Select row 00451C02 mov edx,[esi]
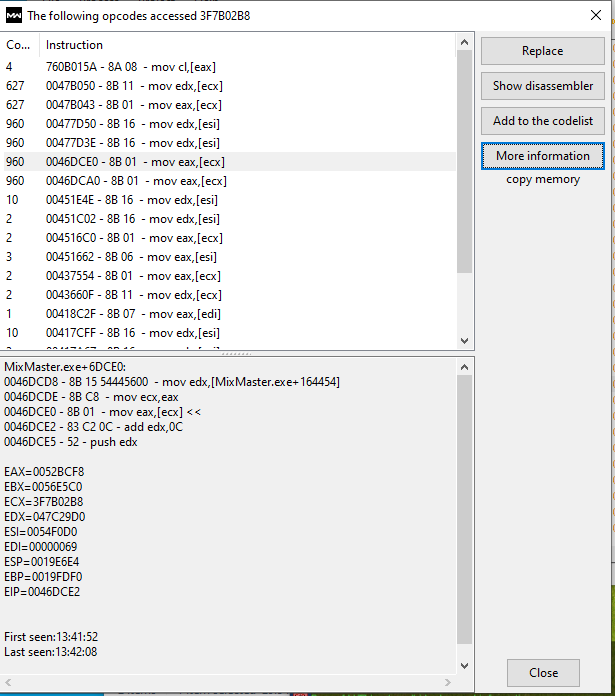 (229, 219)
